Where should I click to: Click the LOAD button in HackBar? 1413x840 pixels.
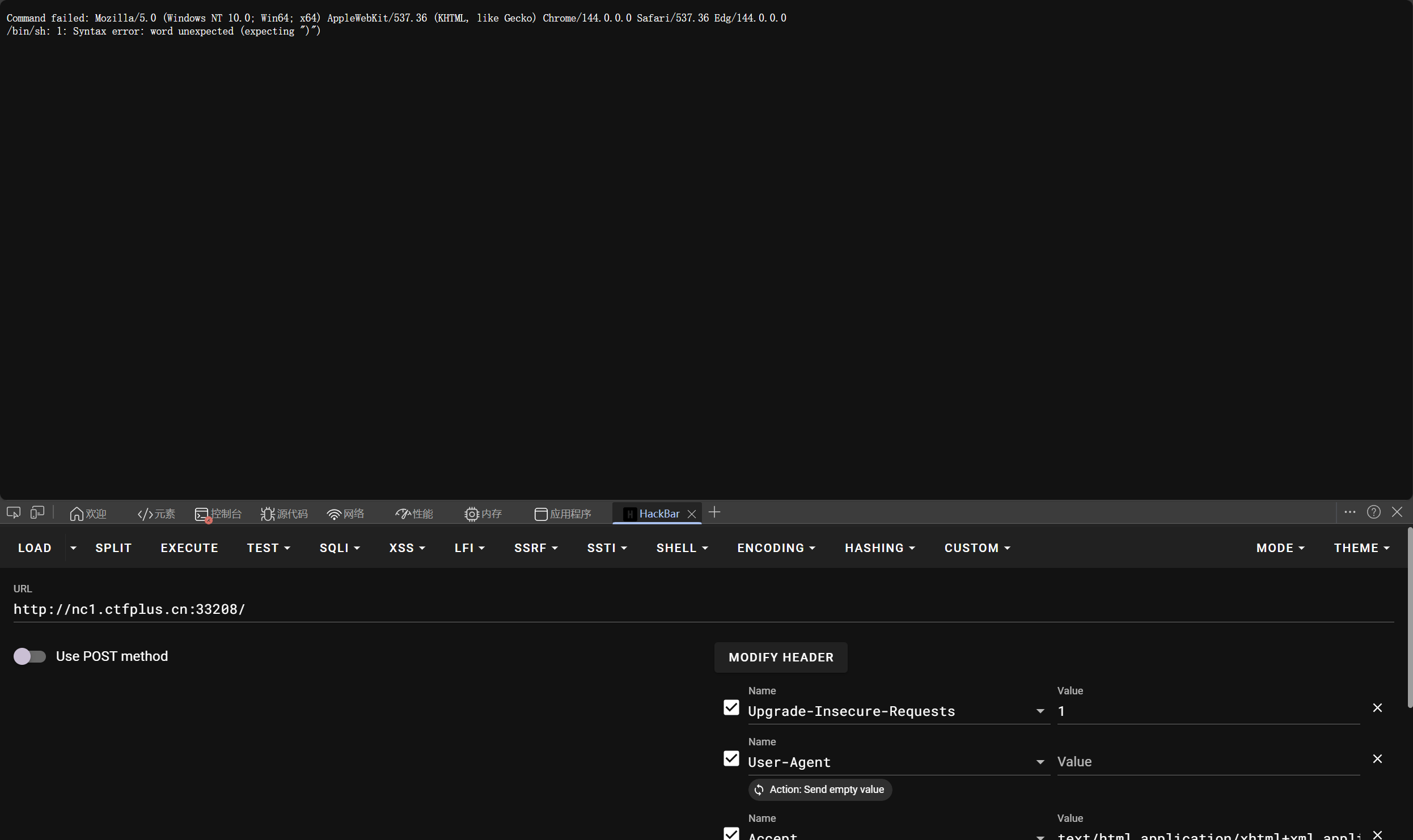pos(35,548)
